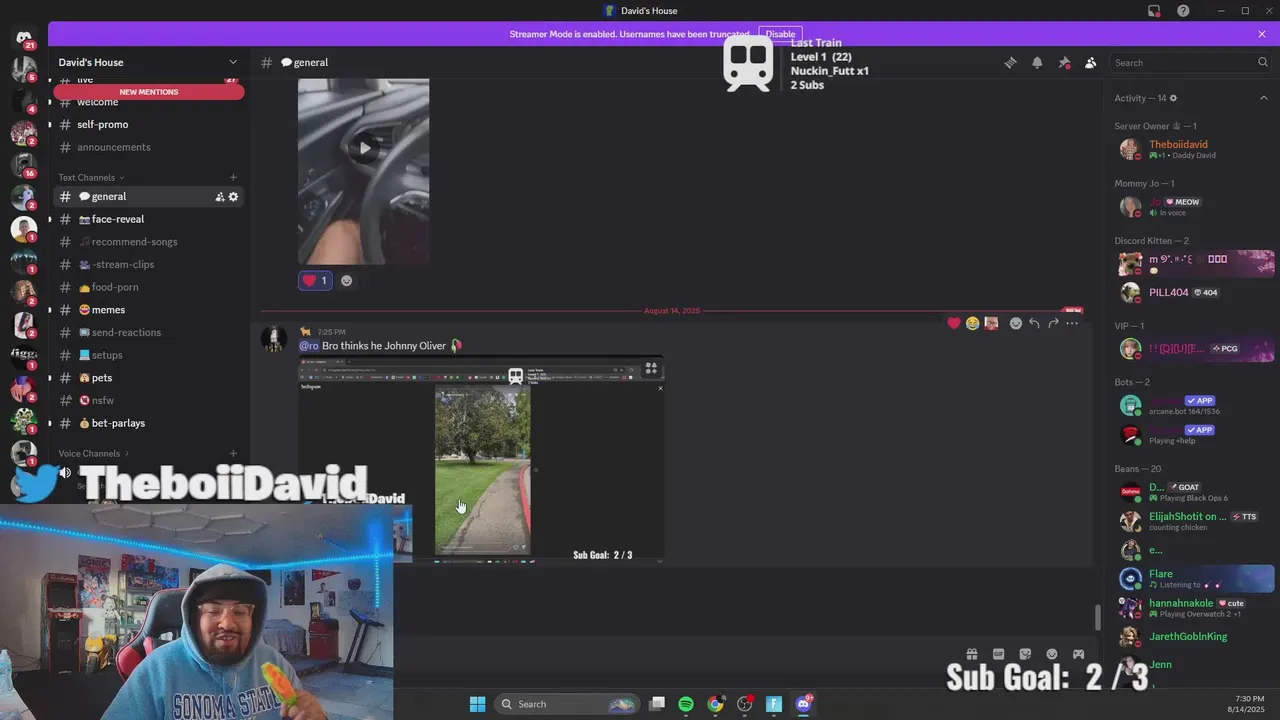Forward arrow on message hover bar
Screen dimensions: 1280x720
click(x=1053, y=323)
